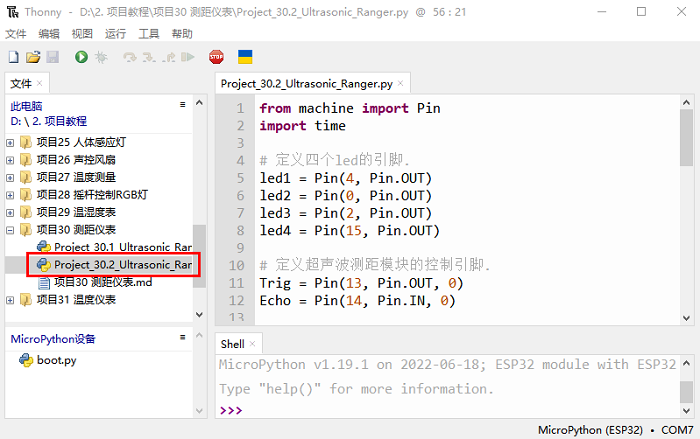The height and width of the screenshot is (439, 700).
Task: Click the Save file disk icon
Action: (52, 58)
